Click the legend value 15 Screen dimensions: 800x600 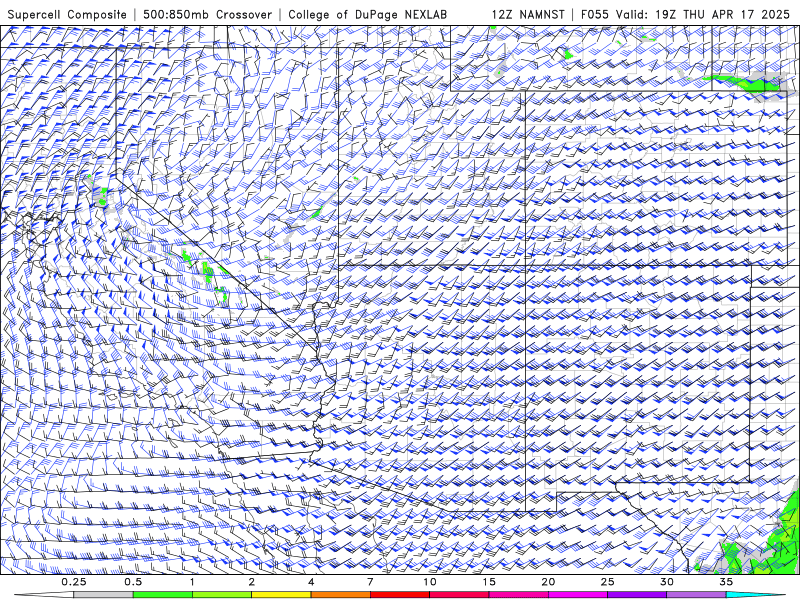[x=489, y=582]
